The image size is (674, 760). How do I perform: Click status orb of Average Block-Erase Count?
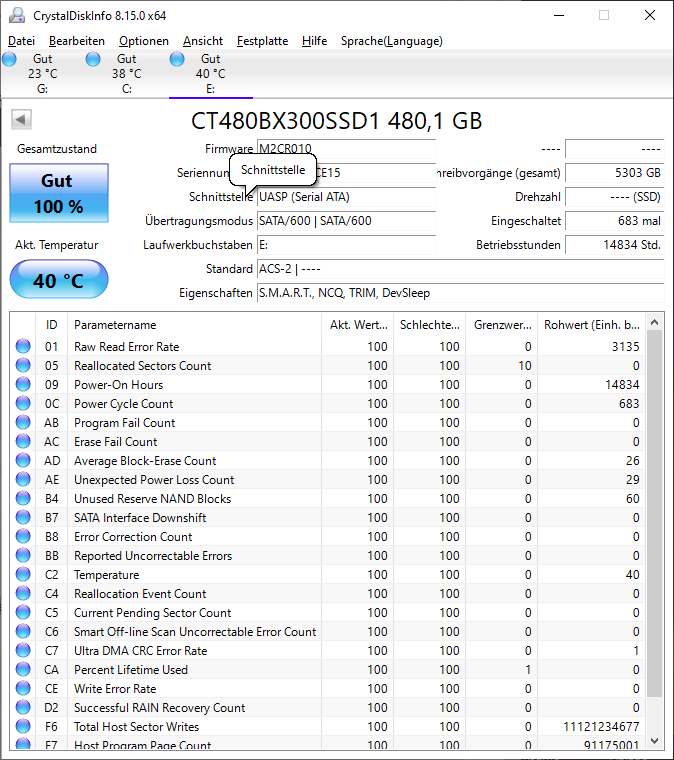coord(23,460)
